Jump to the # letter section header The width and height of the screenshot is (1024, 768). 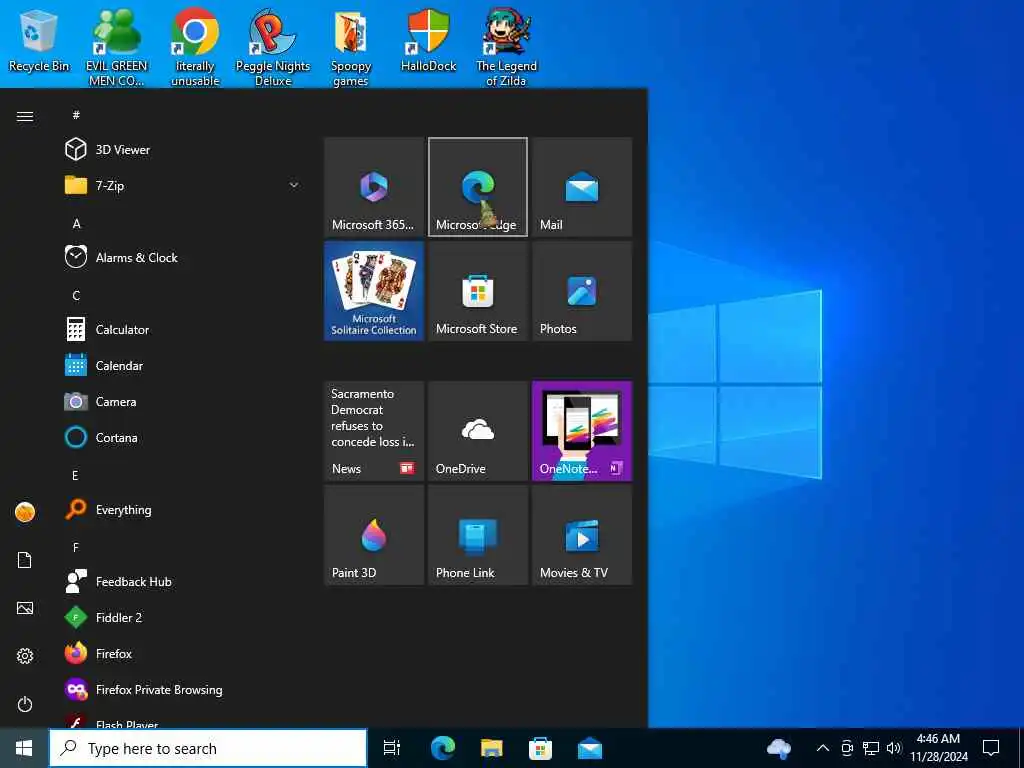76,115
